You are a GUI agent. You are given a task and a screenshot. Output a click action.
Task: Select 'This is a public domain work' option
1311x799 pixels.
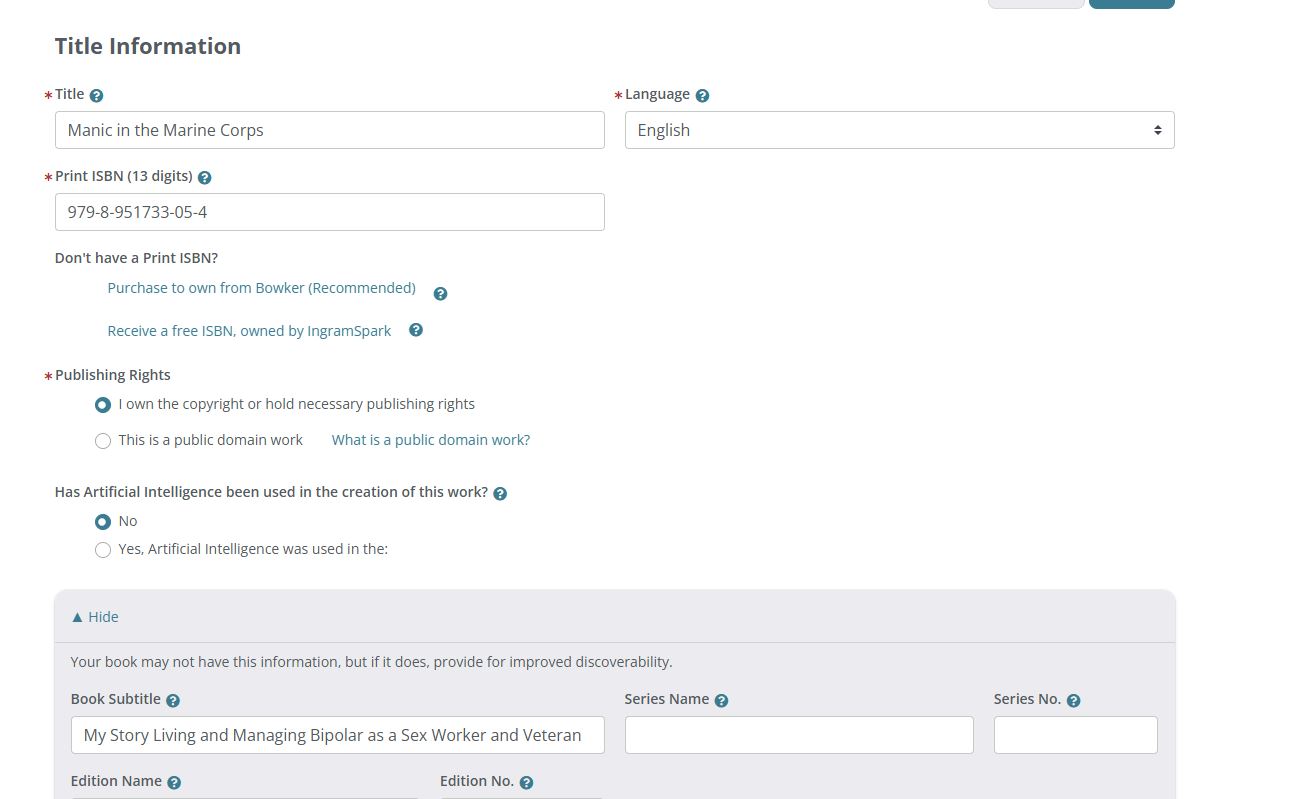103,441
